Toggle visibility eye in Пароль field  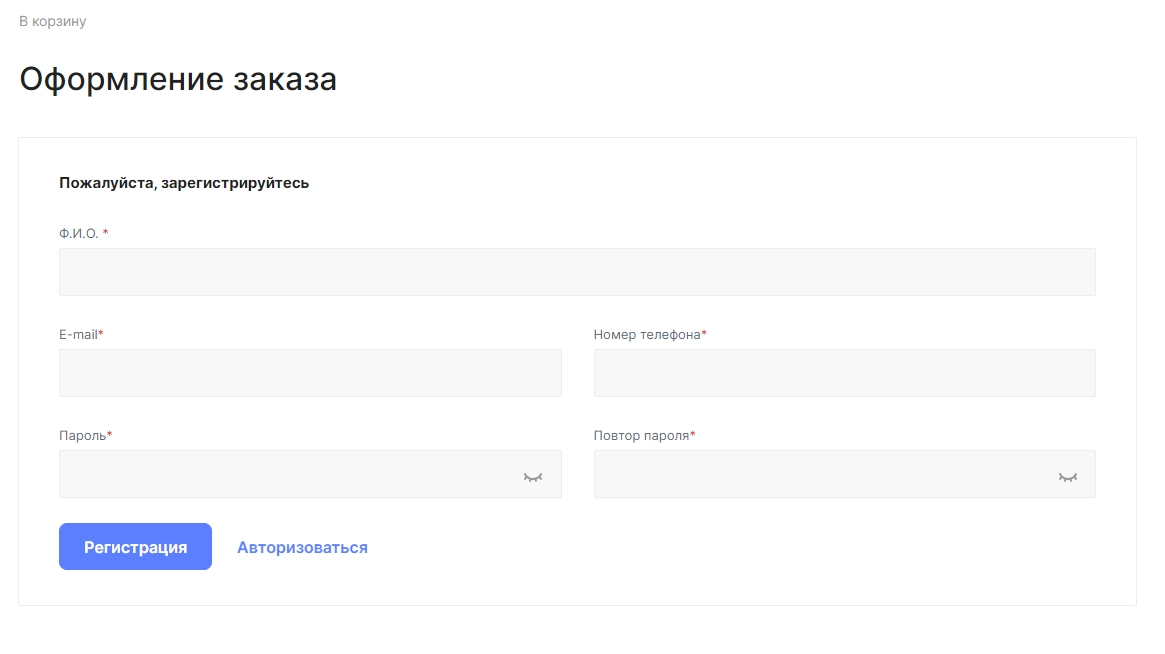[533, 477]
